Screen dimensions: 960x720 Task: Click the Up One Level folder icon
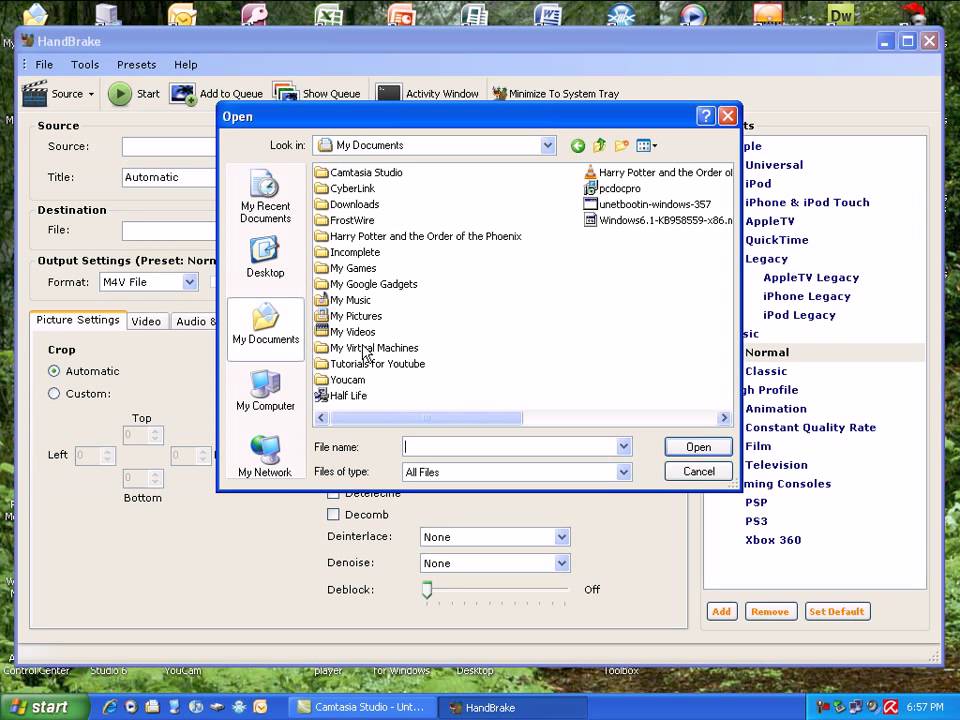tap(599, 145)
